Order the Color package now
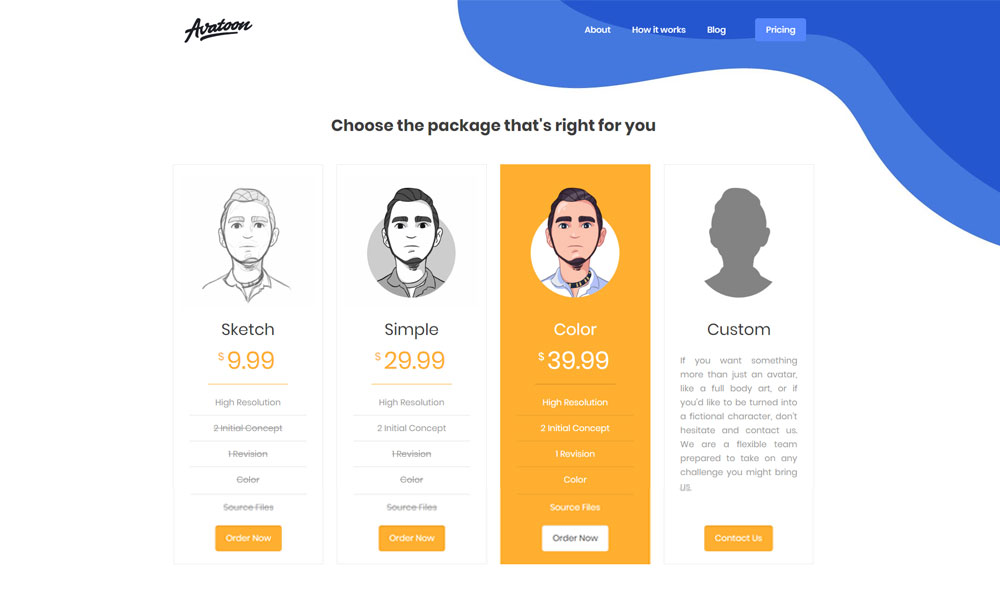This screenshot has height=600, width=1000. pos(575,538)
